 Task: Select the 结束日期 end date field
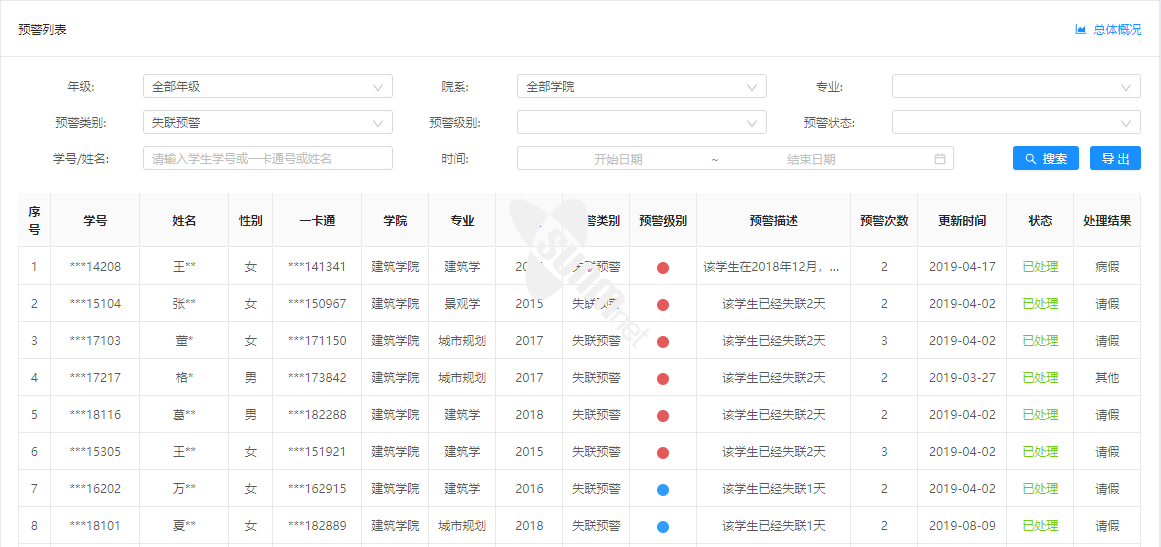810,159
